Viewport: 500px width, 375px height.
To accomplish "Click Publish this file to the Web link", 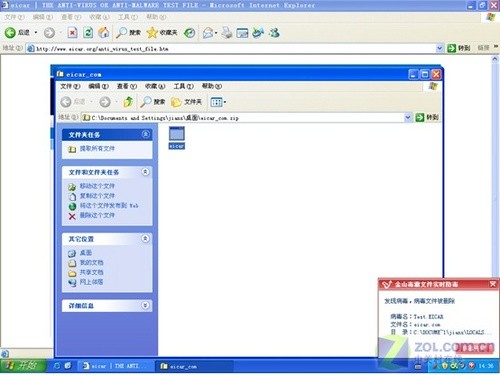I will [109, 206].
